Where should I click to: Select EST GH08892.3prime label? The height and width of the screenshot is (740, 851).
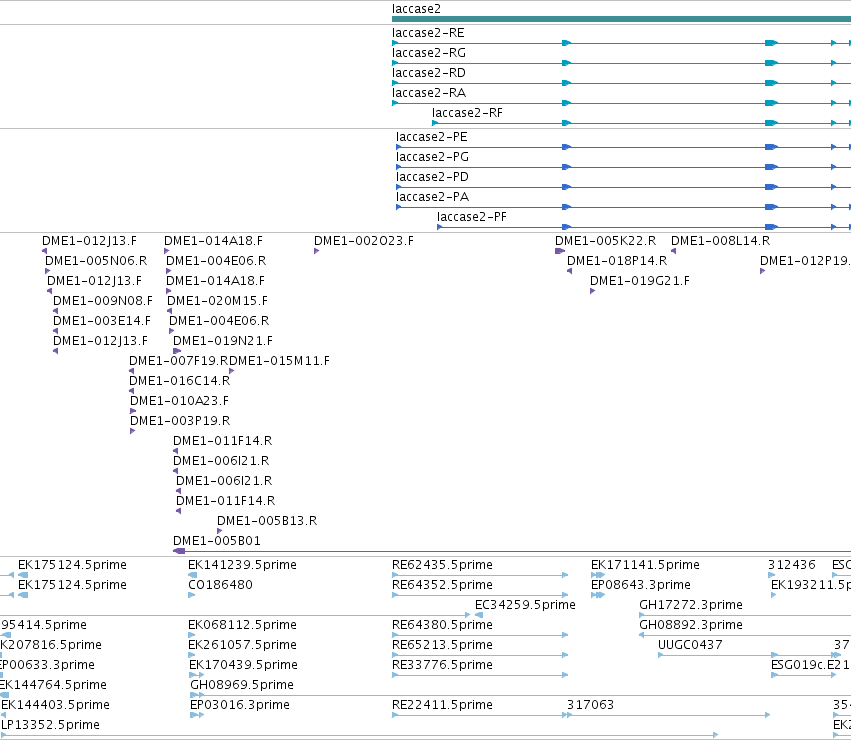(691, 626)
